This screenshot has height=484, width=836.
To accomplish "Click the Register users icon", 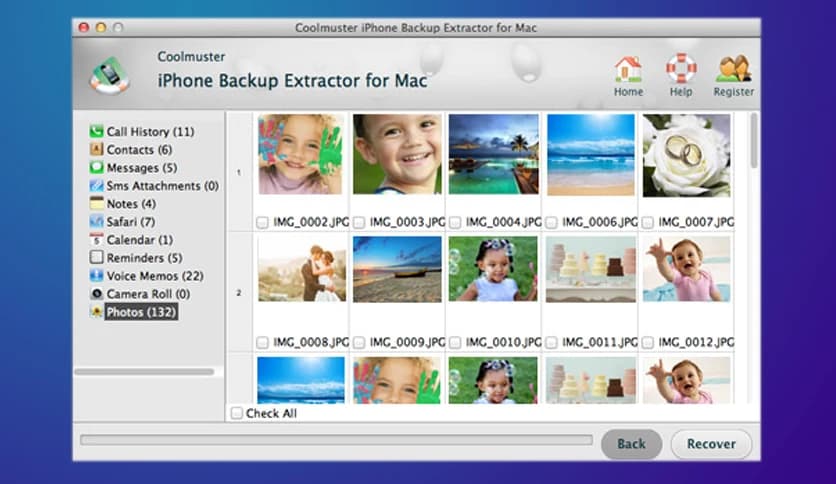I will pyautogui.click(x=734, y=69).
